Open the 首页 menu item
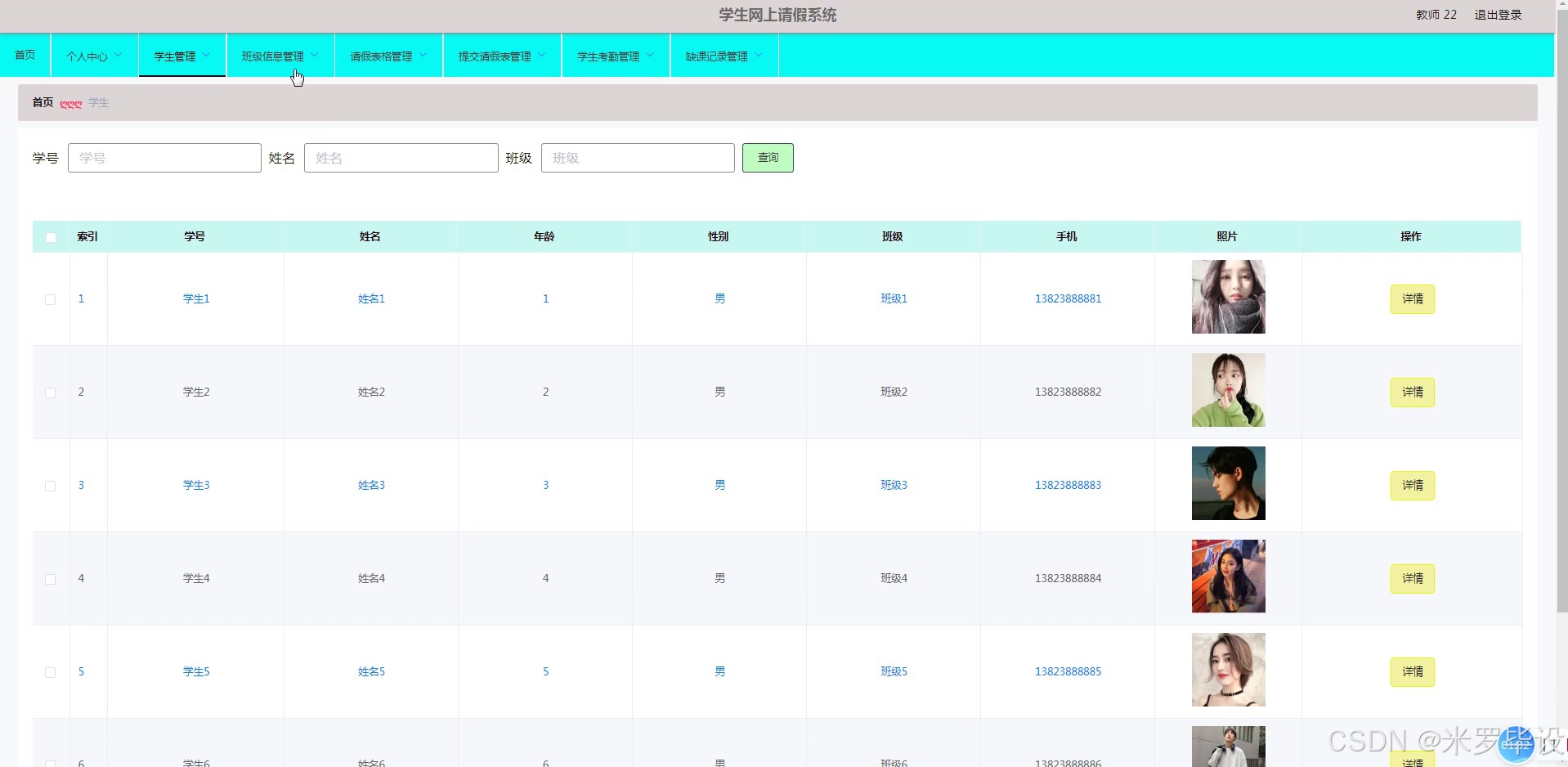1568x767 pixels. click(x=25, y=55)
